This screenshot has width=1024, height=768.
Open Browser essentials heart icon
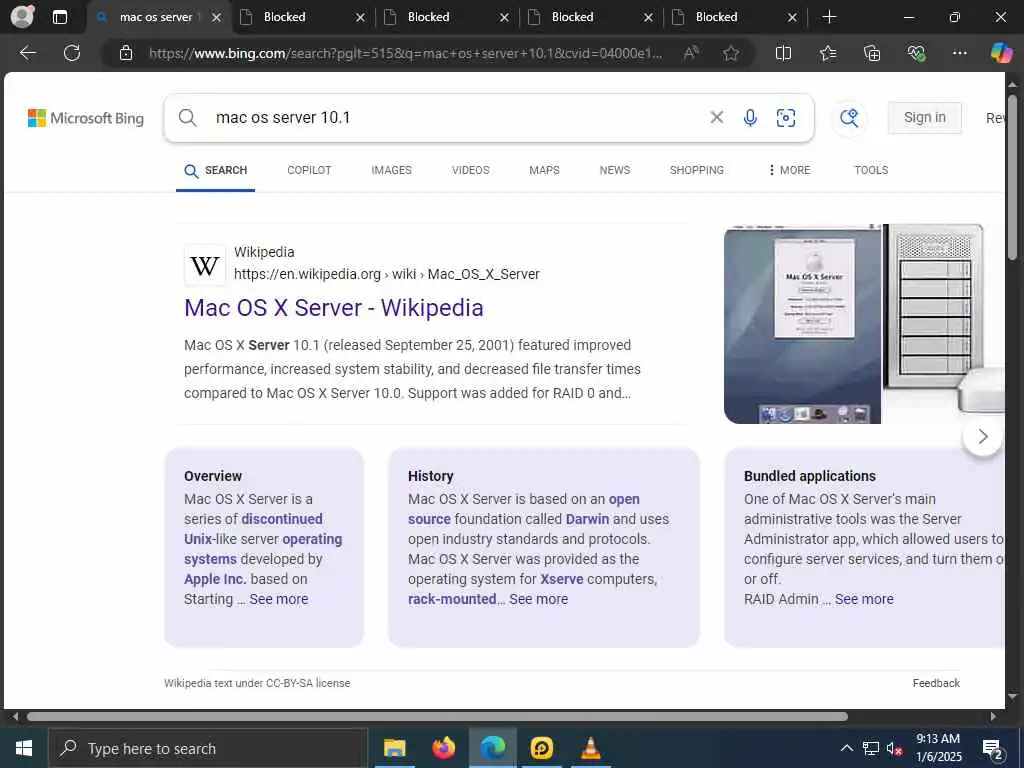[916, 53]
